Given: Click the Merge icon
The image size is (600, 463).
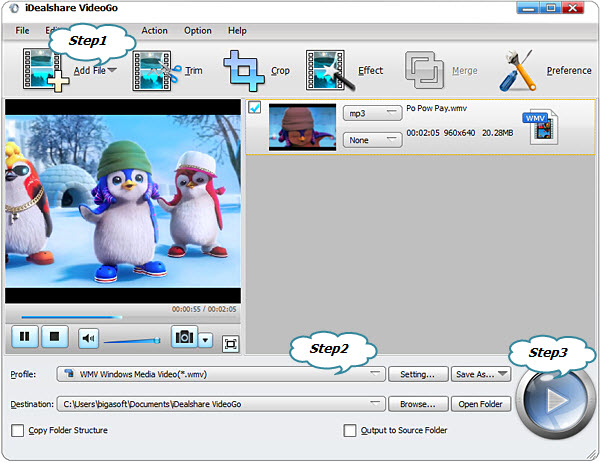Looking at the screenshot, I should coord(424,70).
